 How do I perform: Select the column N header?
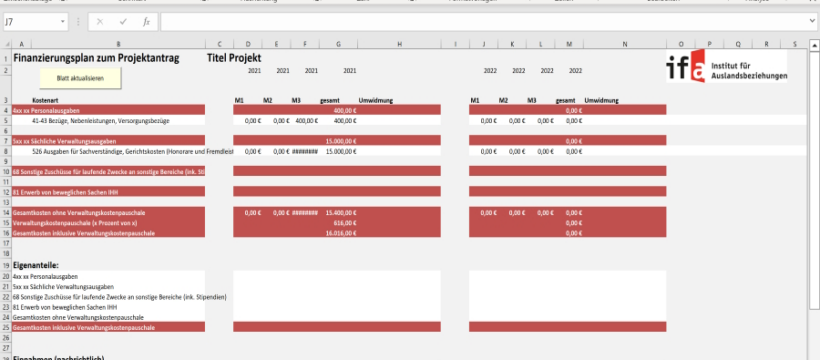point(624,44)
